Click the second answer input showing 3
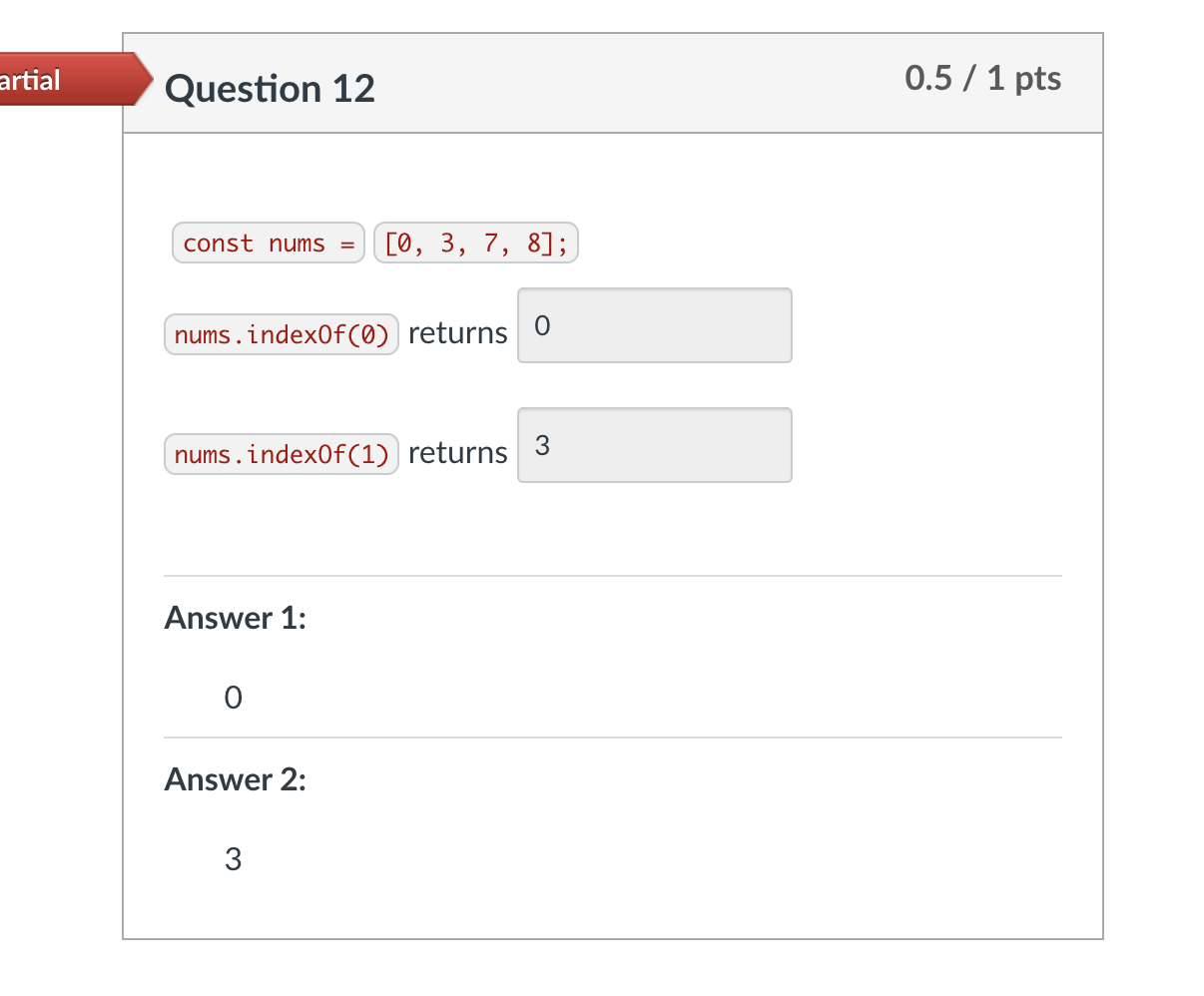This screenshot has width=1204, height=996. 654,445
